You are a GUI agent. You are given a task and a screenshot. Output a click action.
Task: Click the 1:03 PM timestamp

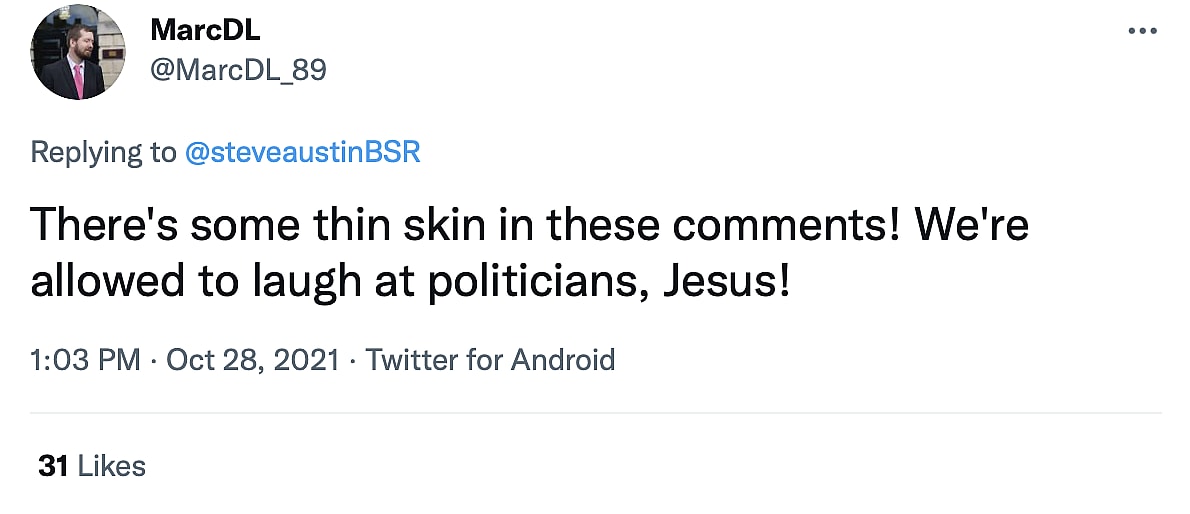pyautogui.click(x=85, y=359)
